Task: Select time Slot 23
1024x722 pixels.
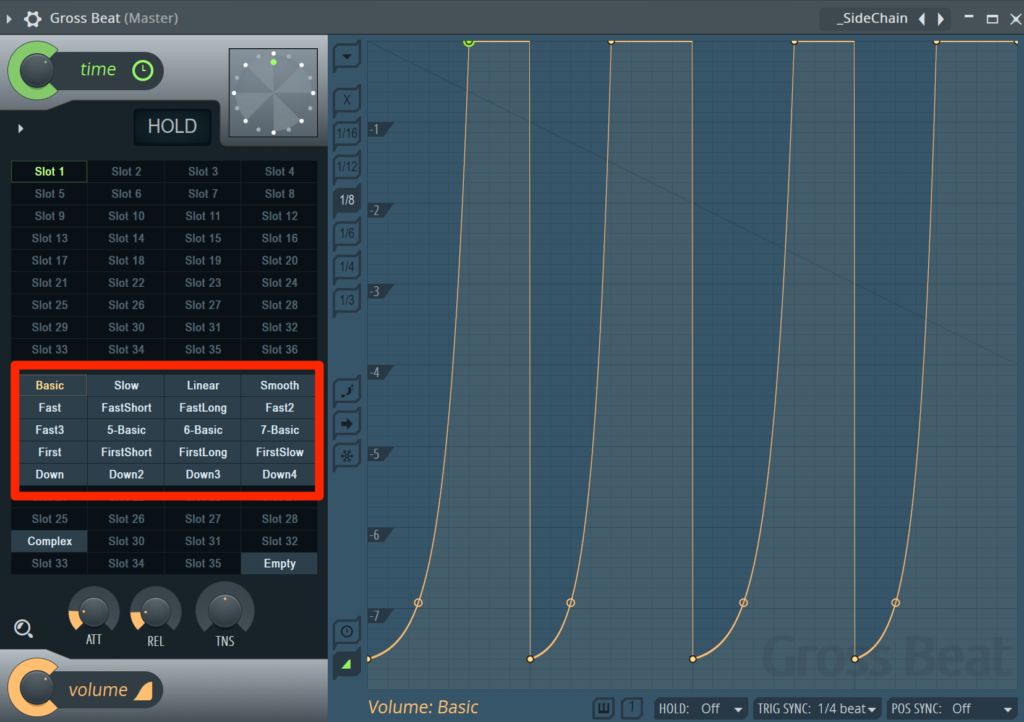Action: [x=203, y=283]
